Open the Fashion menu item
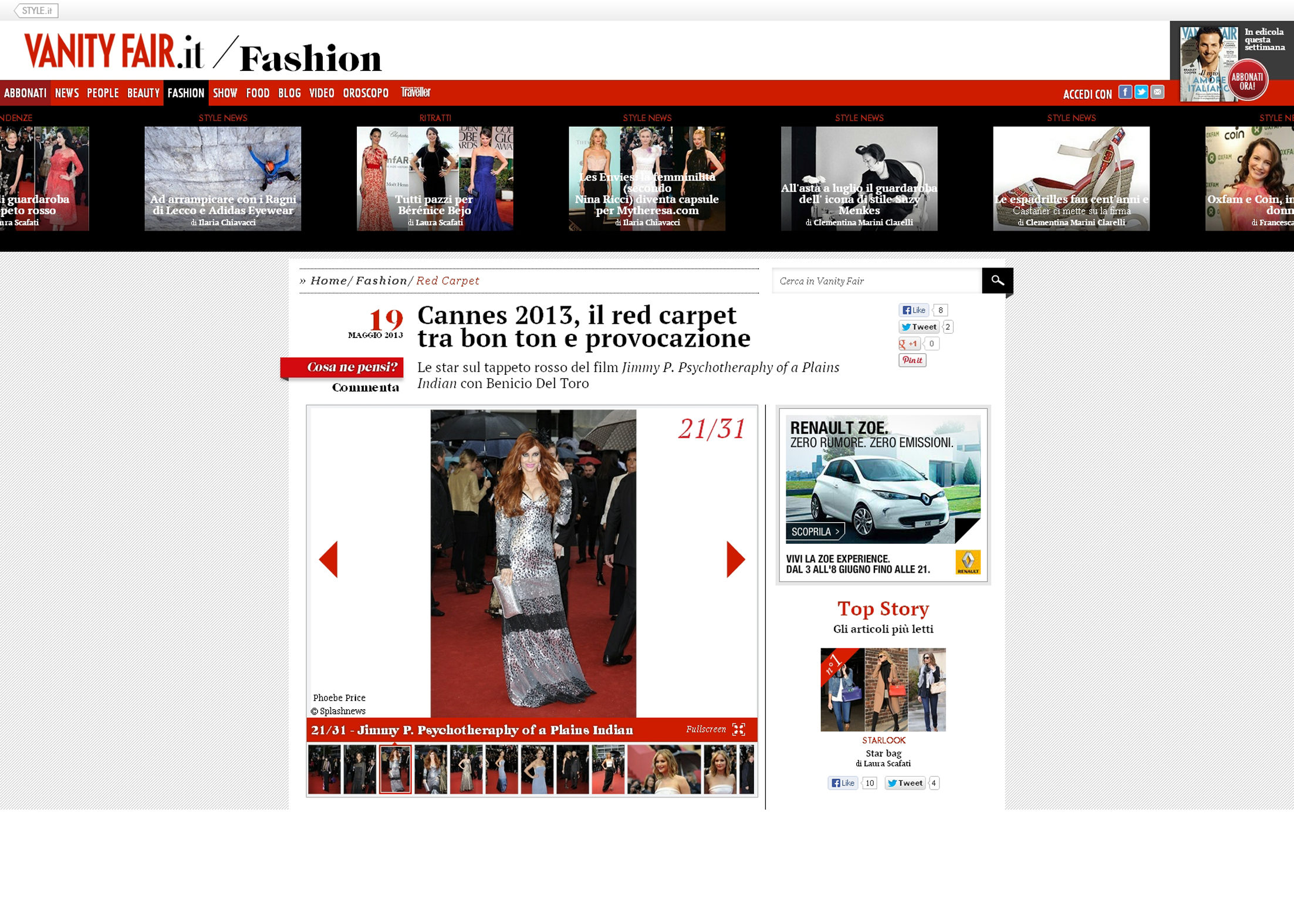The image size is (1294, 924). tap(185, 93)
